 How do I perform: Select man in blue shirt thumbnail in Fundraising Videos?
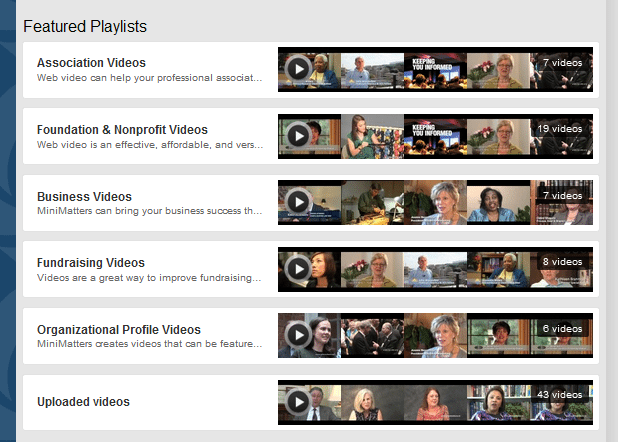(x=436, y=270)
